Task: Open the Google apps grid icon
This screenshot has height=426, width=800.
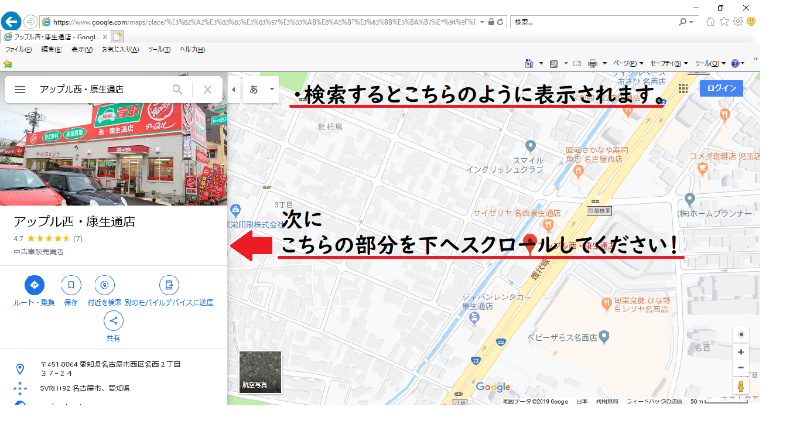Action: pyautogui.click(x=683, y=89)
